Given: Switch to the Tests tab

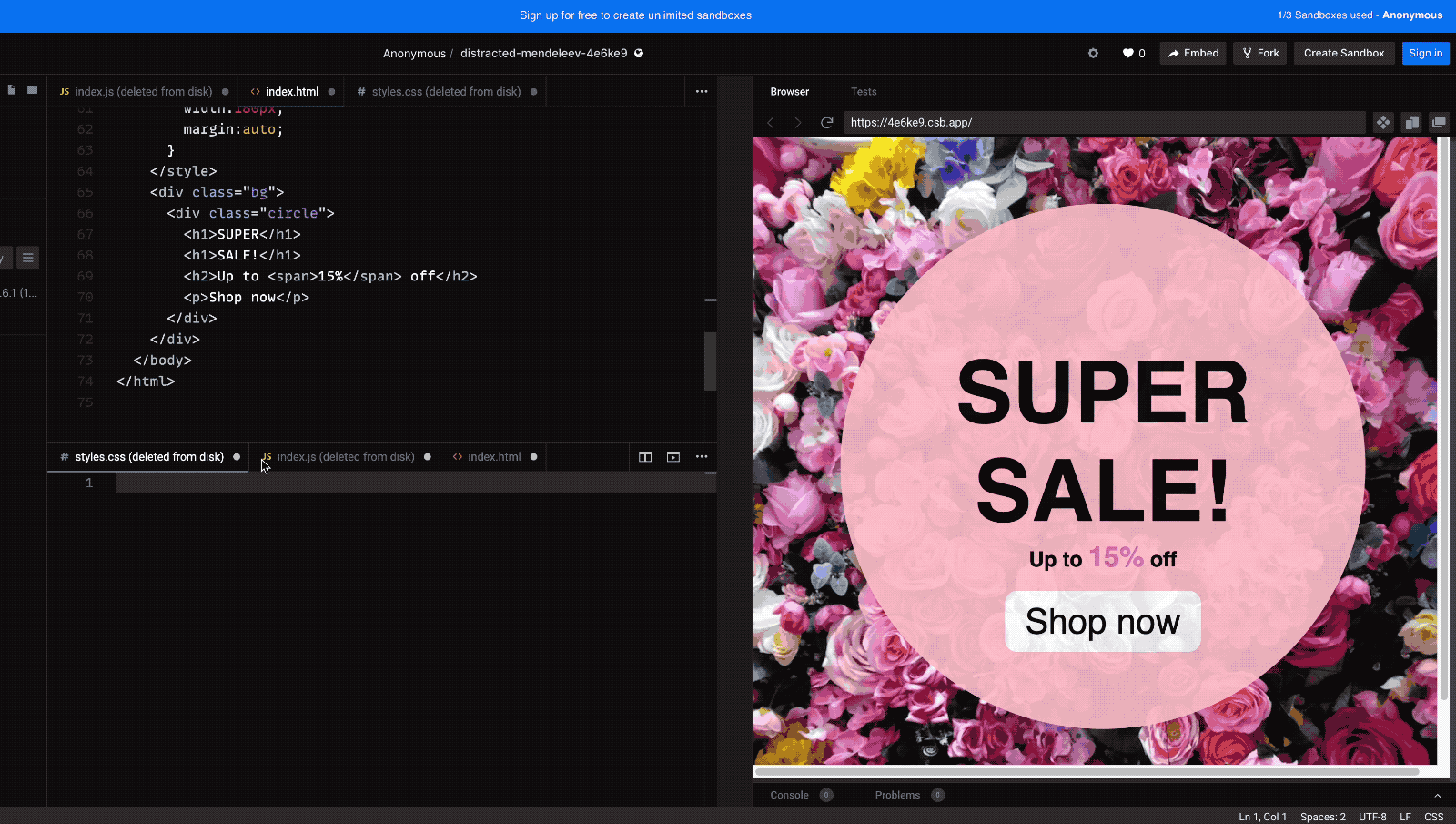Looking at the screenshot, I should coord(864,92).
